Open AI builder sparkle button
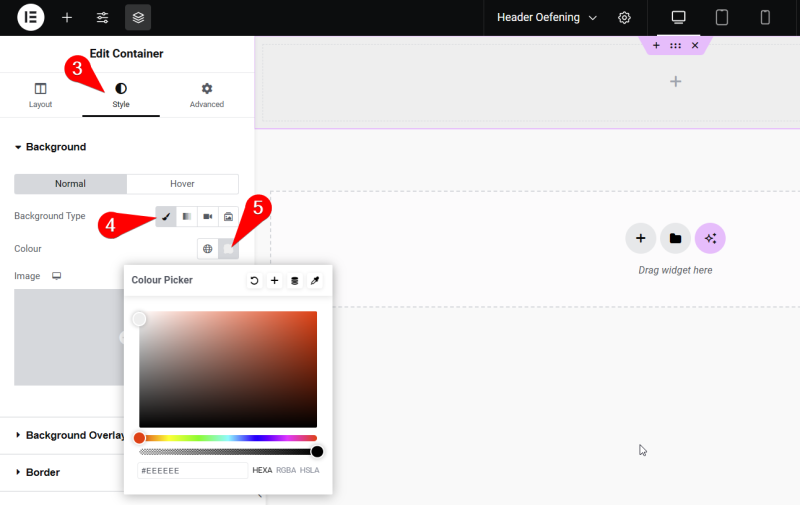This screenshot has width=800, height=505. [x=710, y=238]
